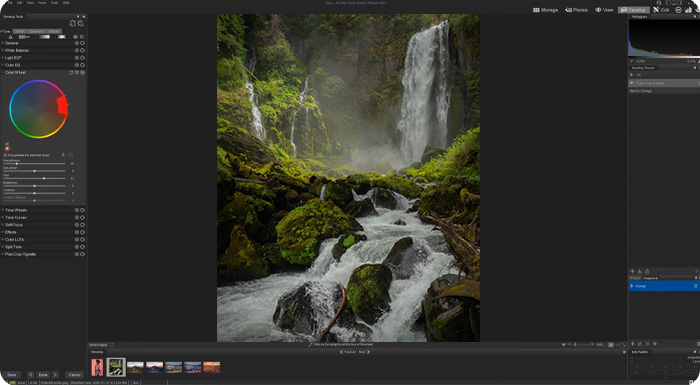Expand the Light EQ group
The height and width of the screenshot is (385, 700).
pyautogui.click(x=3, y=58)
